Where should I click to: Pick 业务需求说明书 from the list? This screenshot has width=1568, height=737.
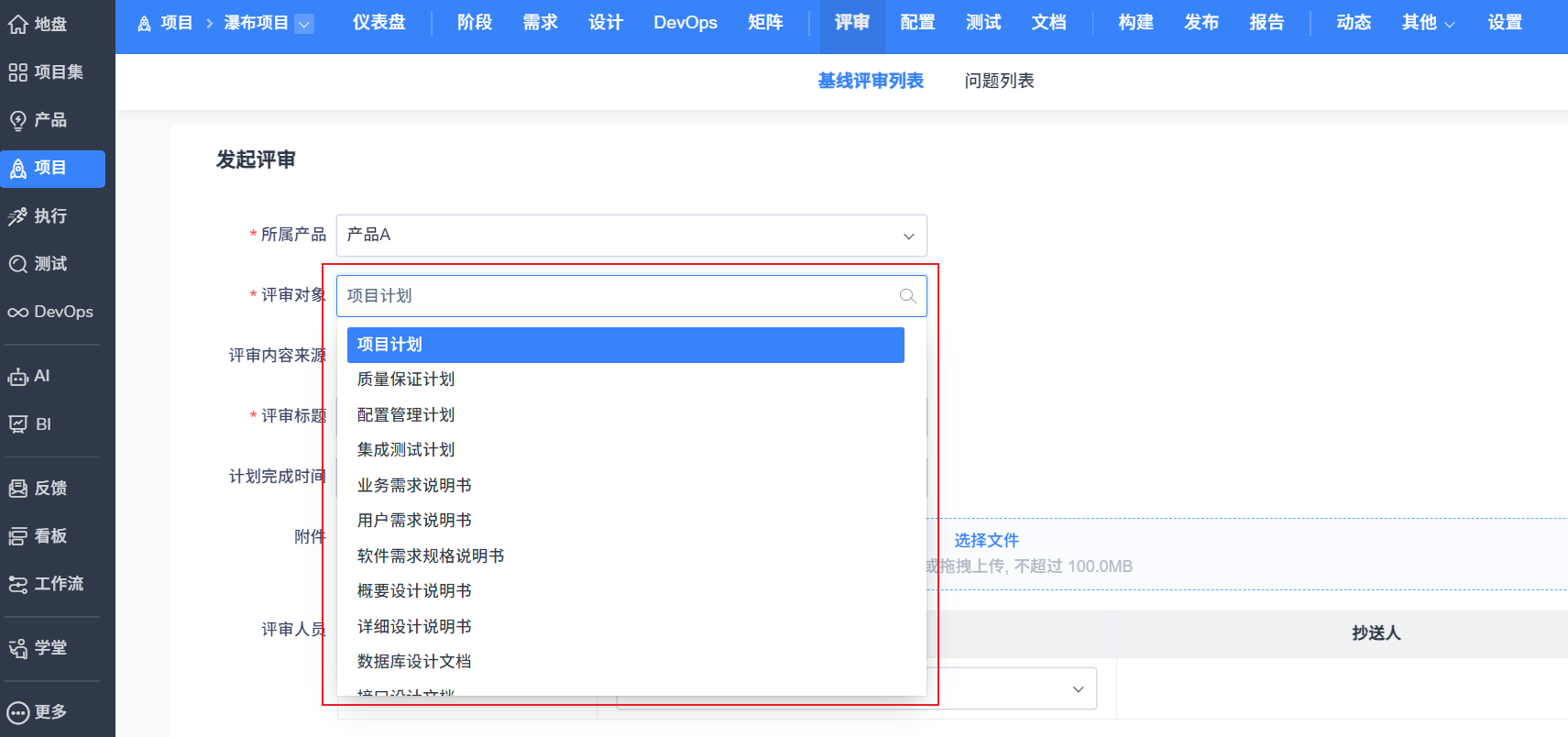tap(626, 486)
